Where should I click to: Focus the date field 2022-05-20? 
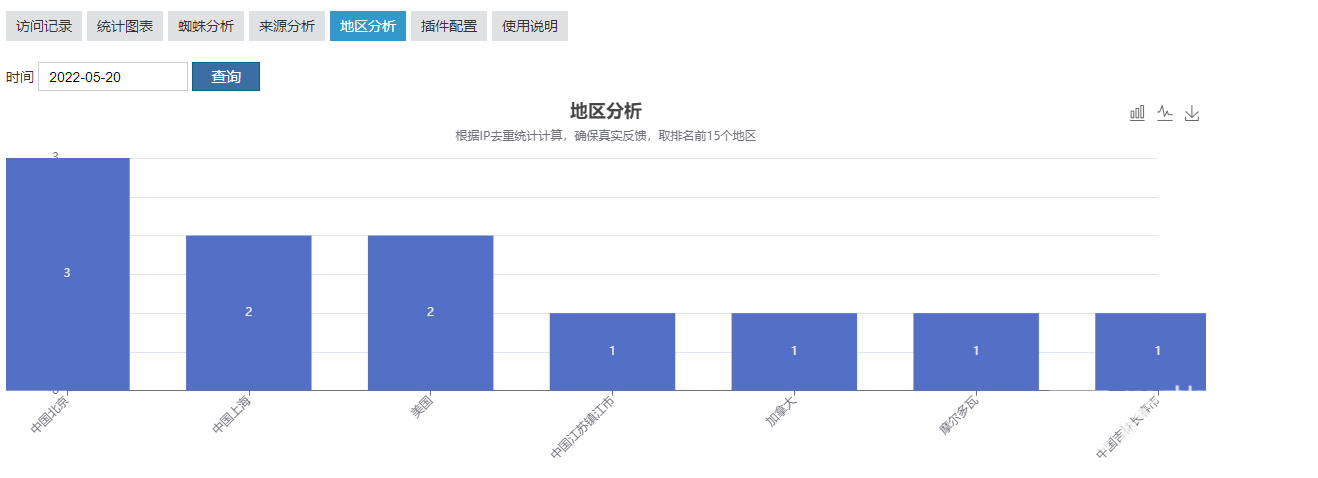pos(113,77)
